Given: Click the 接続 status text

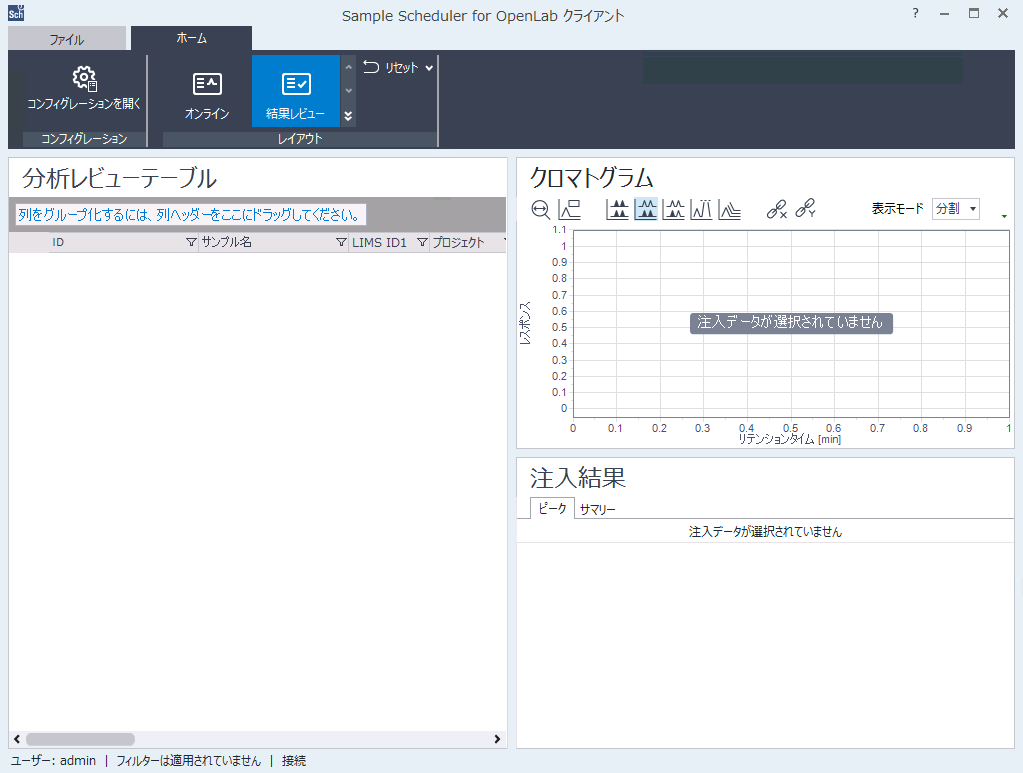Looking at the screenshot, I should (x=294, y=761).
